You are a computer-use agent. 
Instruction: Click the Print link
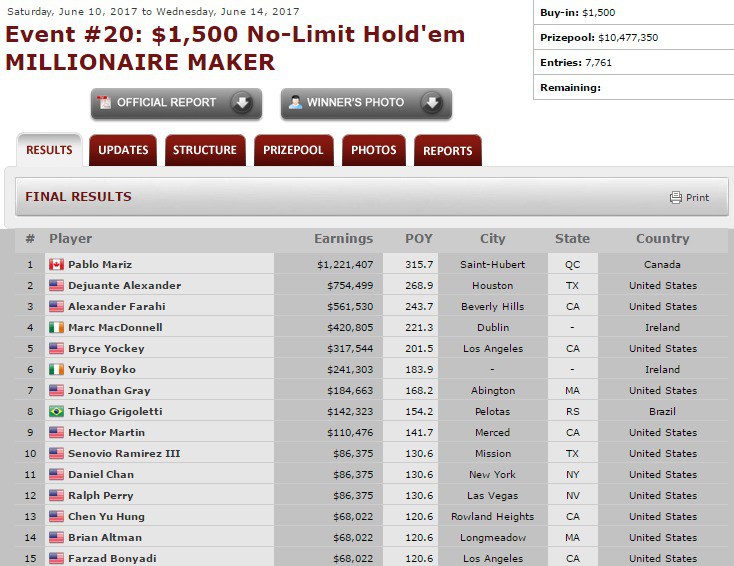pyautogui.click(x=697, y=198)
